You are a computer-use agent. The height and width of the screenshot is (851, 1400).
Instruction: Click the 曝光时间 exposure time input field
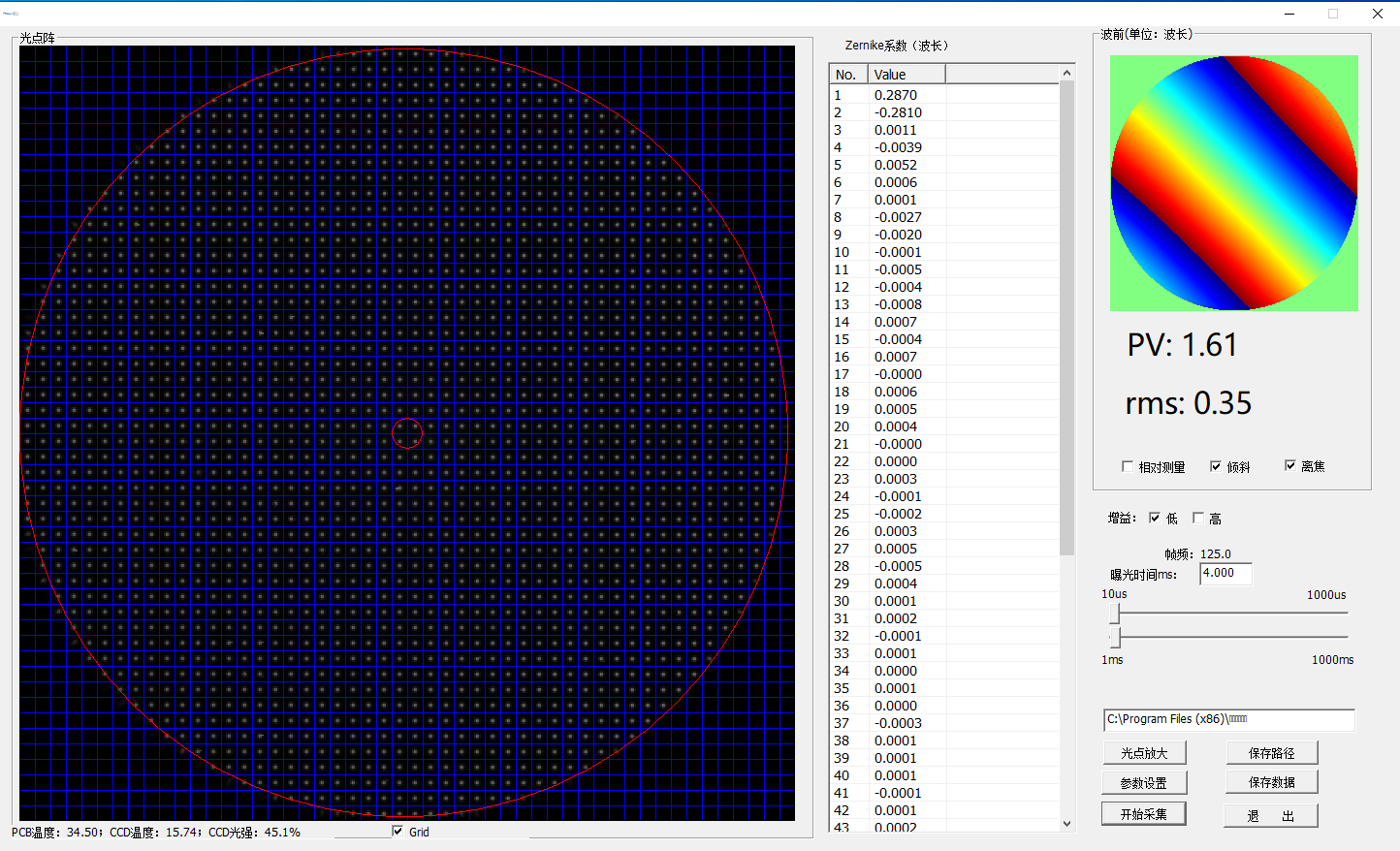tap(1225, 574)
